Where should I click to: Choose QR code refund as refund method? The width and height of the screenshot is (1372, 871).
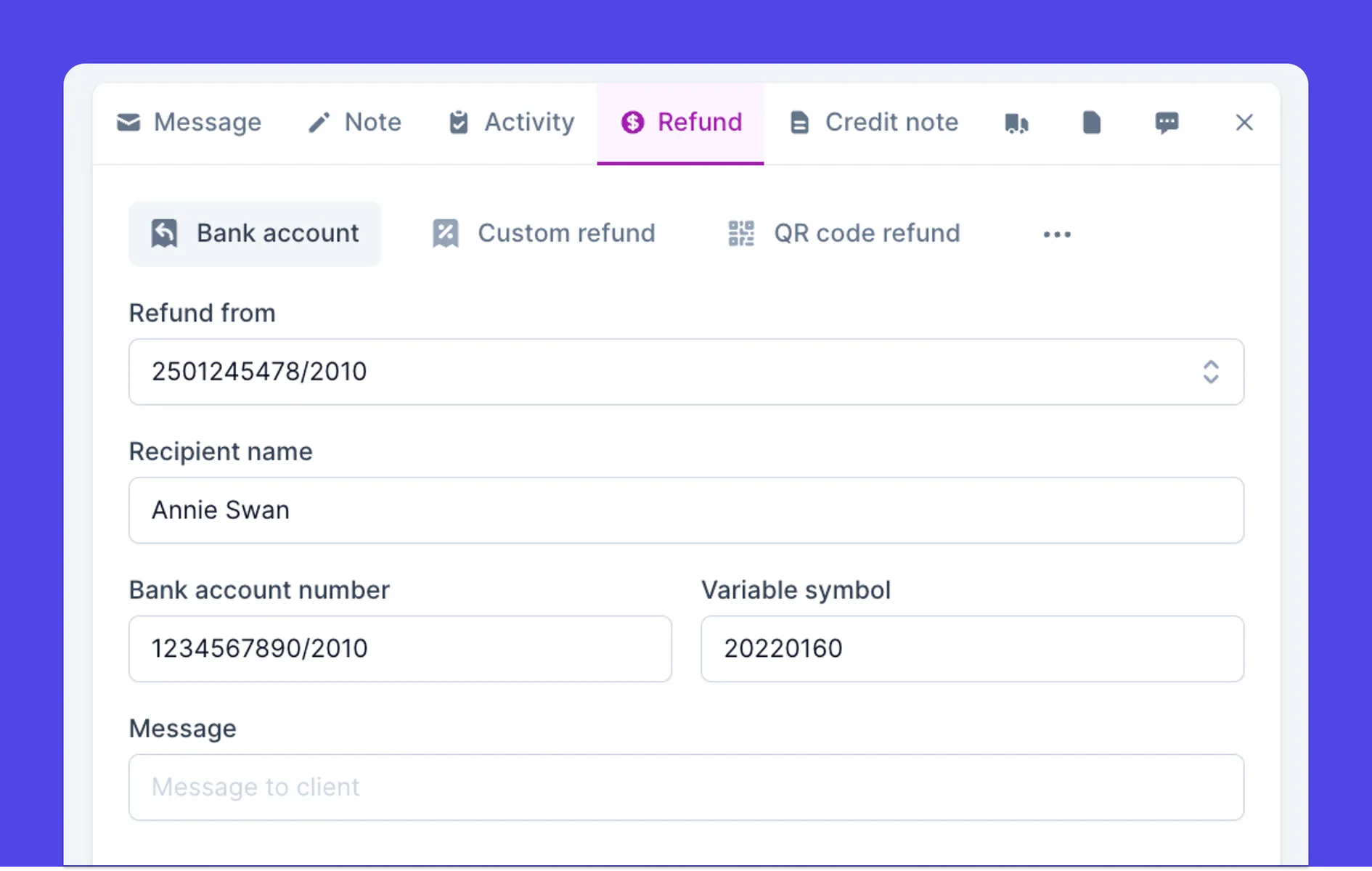[x=844, y=233]
